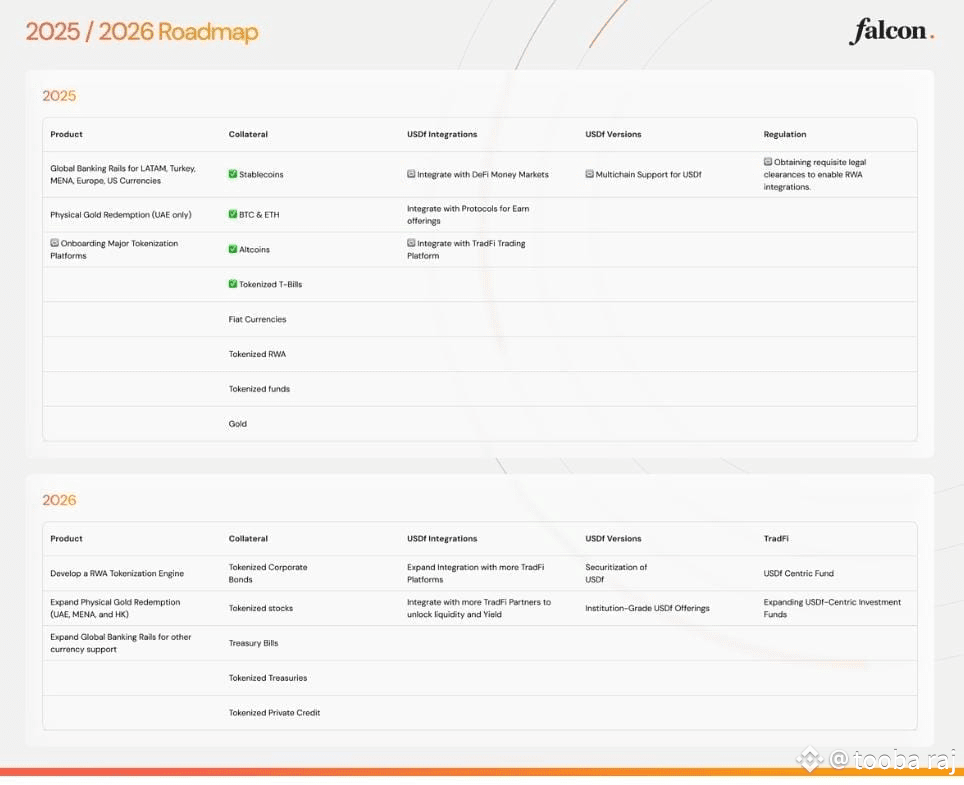Viewport: 964px width, 785px height.
Task: Click the 'Tokenized RWA' row
Action: click(x=480, y=354)
